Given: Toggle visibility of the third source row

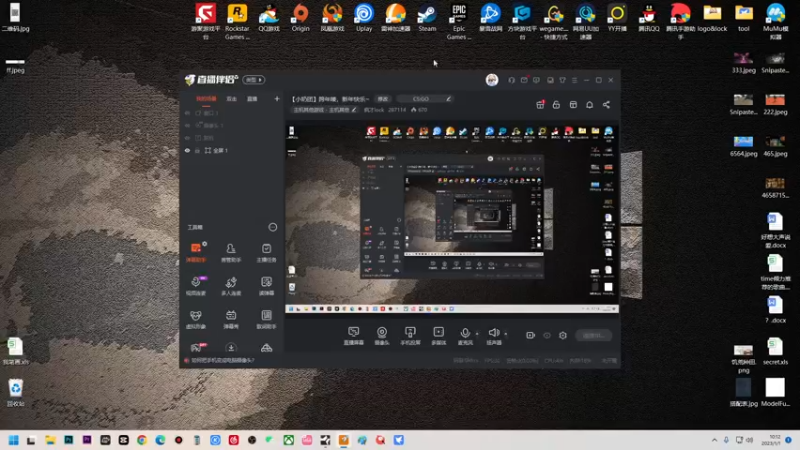Looking at the screenshot, I should (187, 138).
